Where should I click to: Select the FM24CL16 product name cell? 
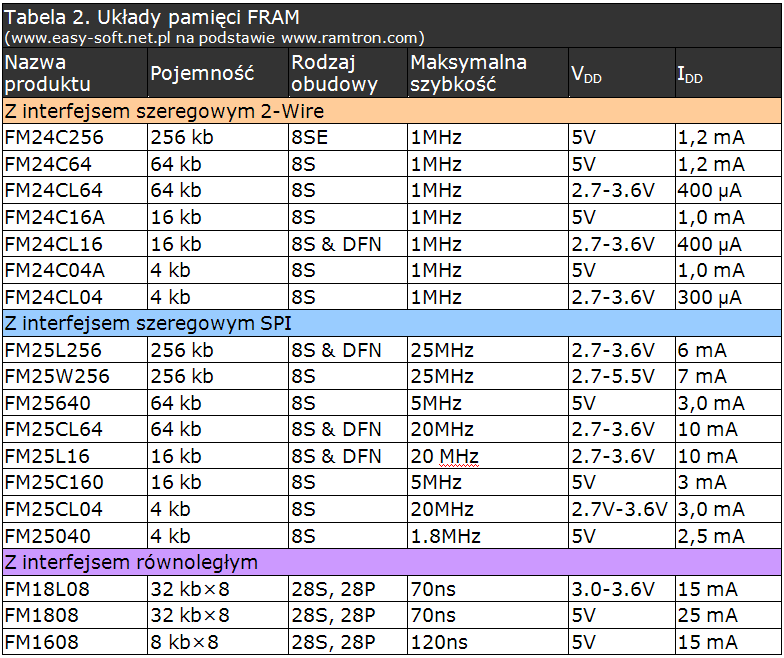[x=74, y=244]
